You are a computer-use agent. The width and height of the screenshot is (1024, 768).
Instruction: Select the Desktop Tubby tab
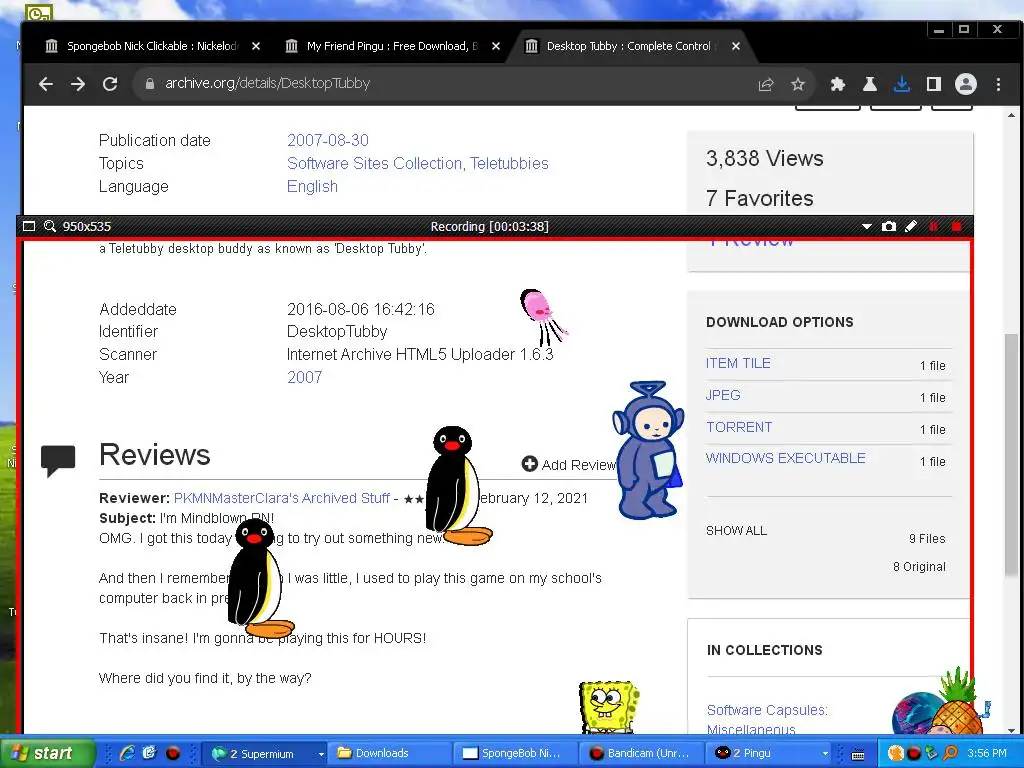pos(627,46)
